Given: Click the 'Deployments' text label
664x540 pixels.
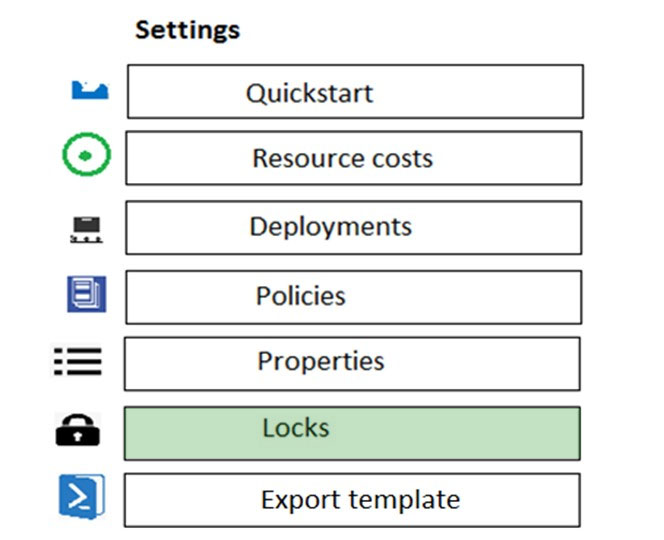Looking at the screenshot, I should pos(331,227).
